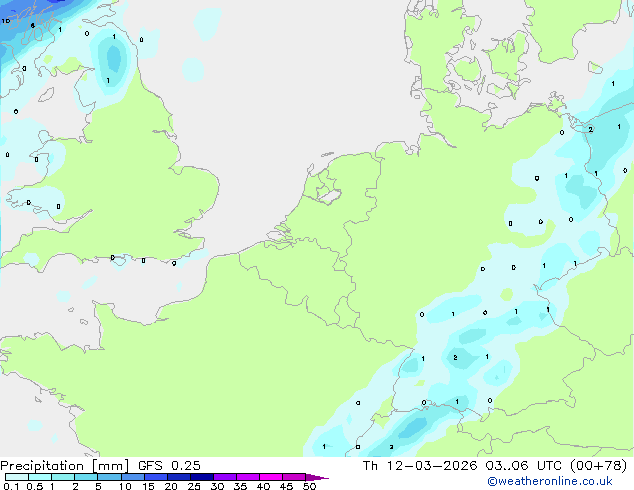The width and height of the screenshot is (634, 490).
Task: Click the 2–5 mm legend swatch
Action: 86,477
